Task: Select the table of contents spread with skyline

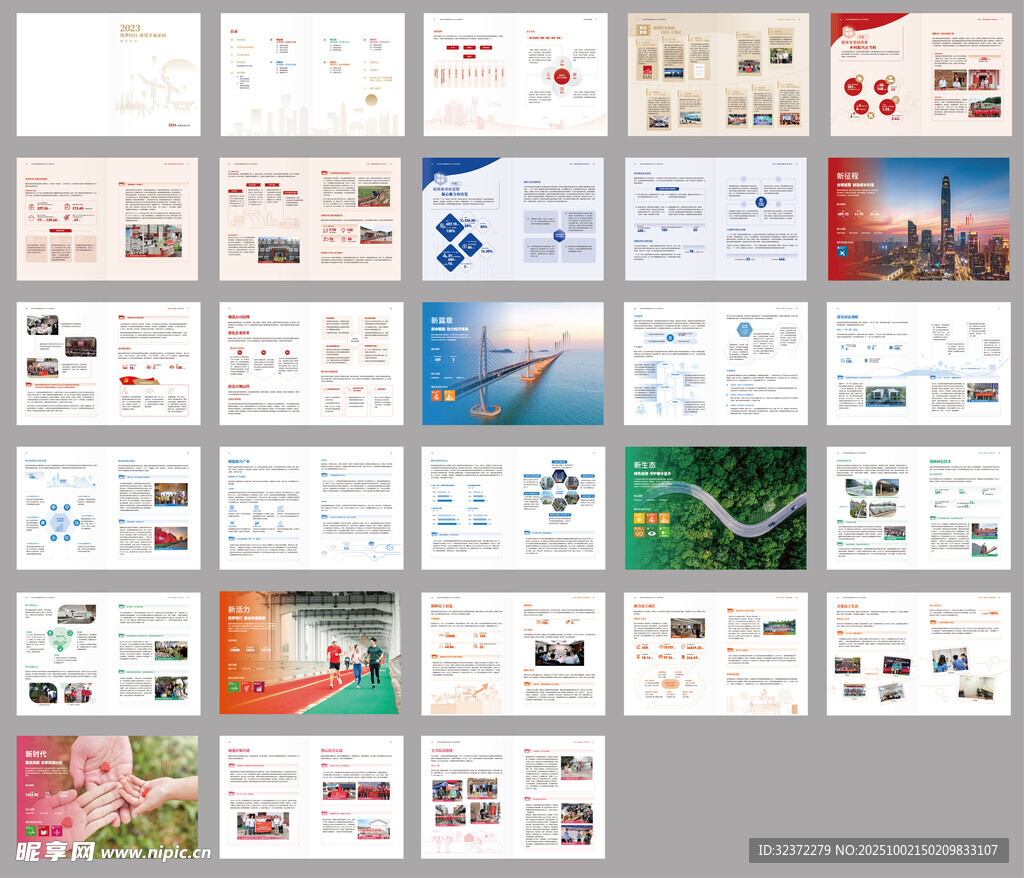Action: click(x=312, y=74)
